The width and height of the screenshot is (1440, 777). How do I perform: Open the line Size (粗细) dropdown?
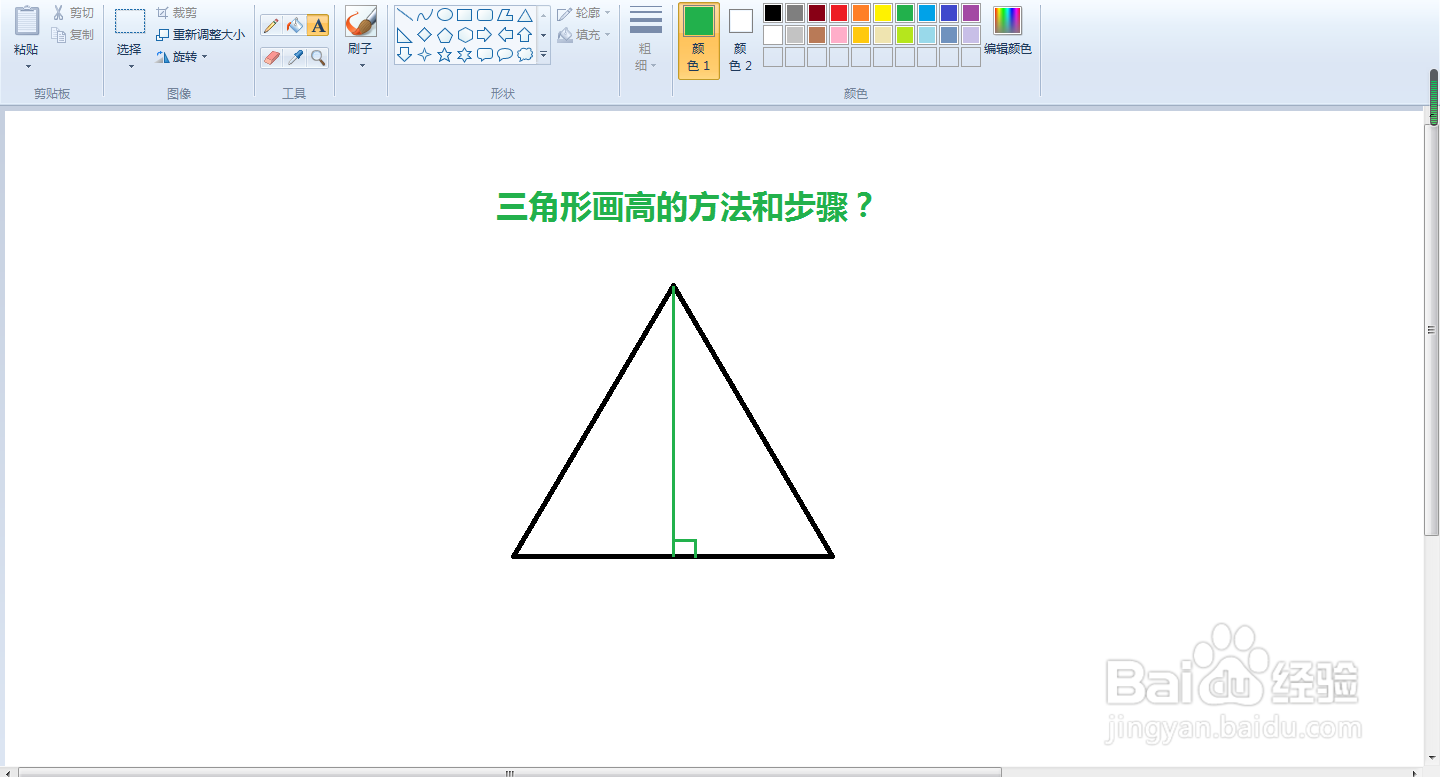[646, 41]
